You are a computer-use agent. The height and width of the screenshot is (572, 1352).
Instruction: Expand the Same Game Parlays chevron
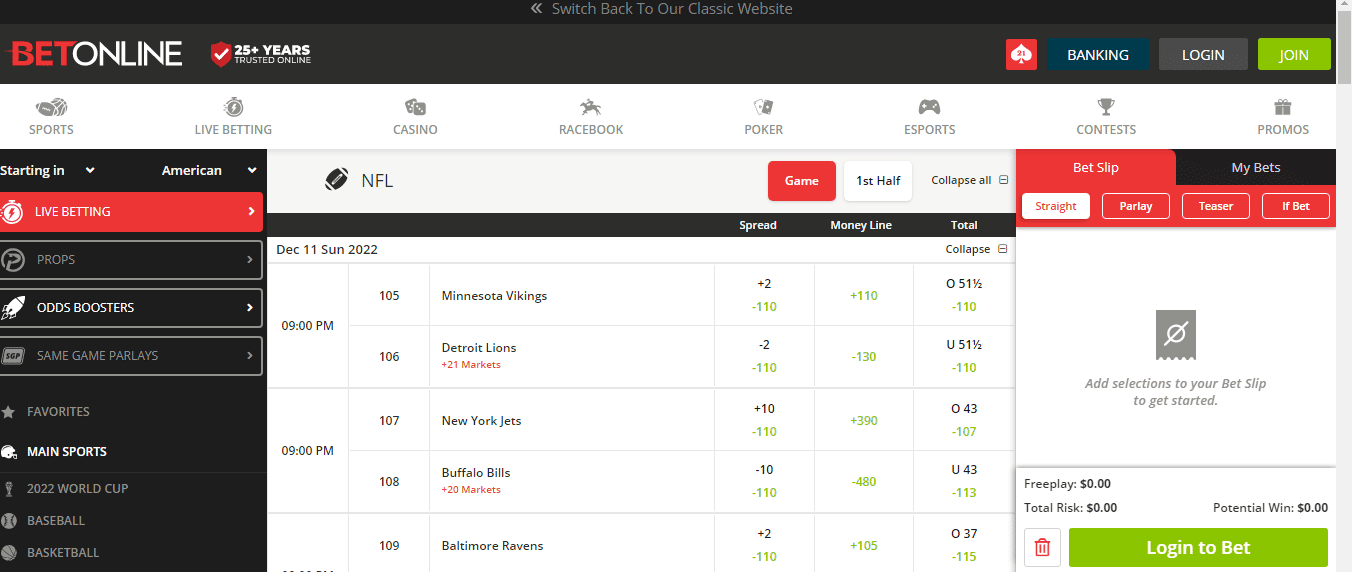click(250, 356)
